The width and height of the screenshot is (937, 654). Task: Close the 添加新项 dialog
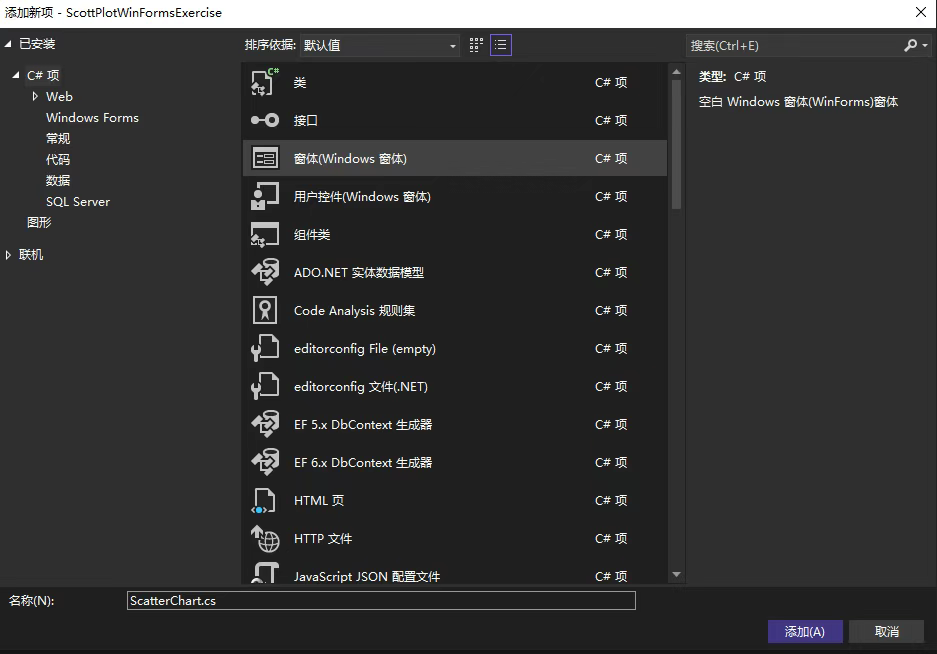tap(921, 12)
